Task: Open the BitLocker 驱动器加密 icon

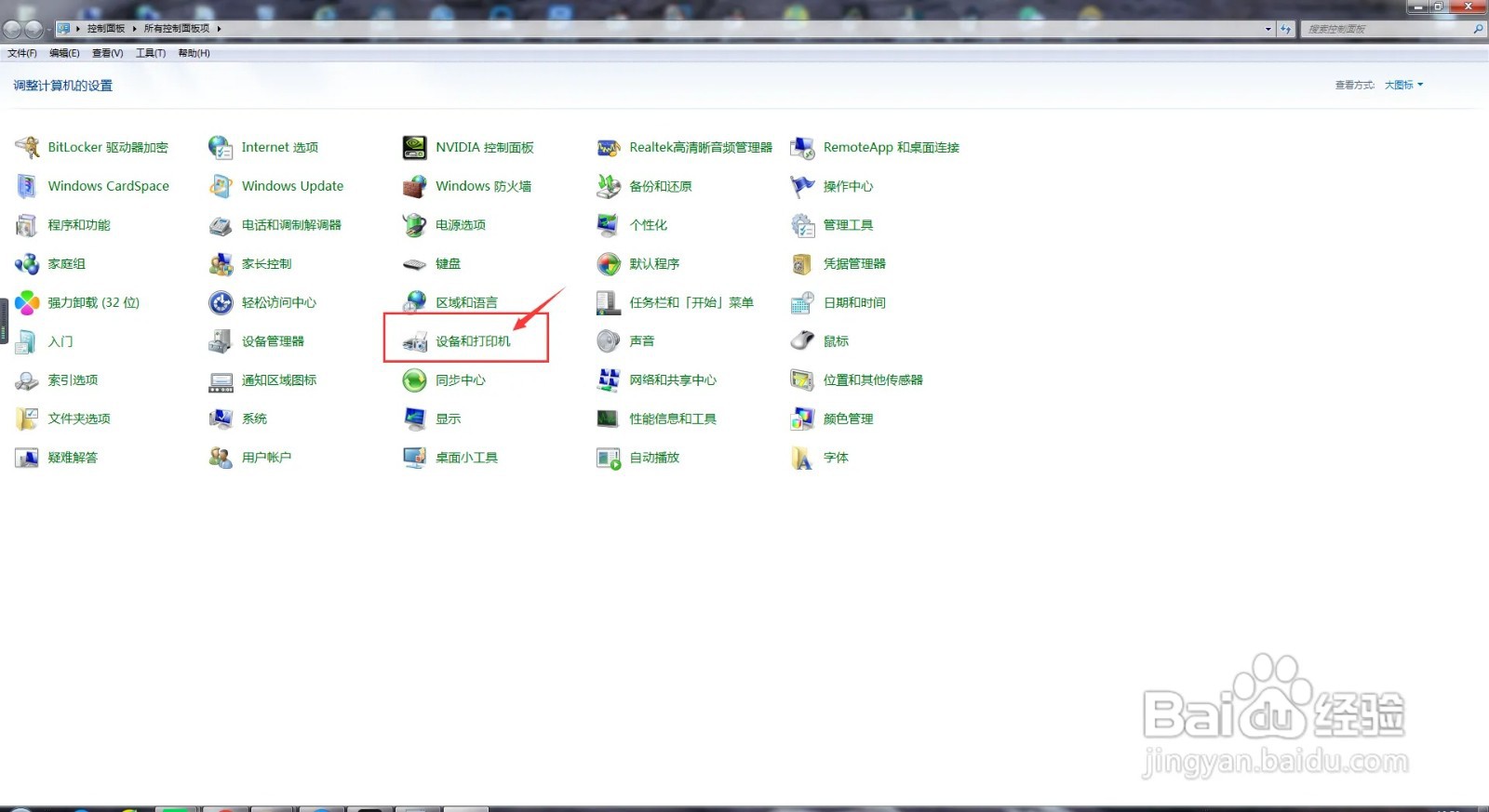Action: [27, 147]
